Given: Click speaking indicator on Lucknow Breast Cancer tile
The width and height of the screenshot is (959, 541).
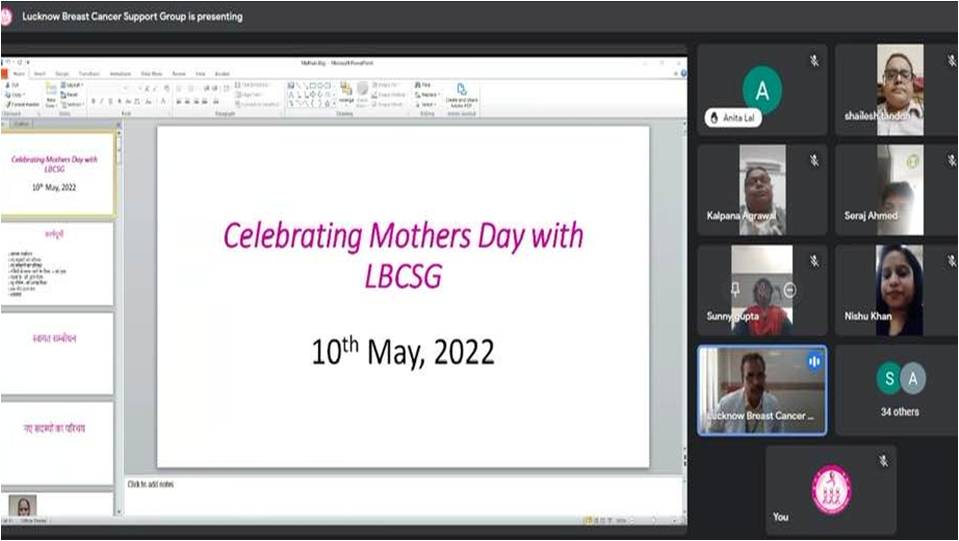Looking at the screenshot, I should 814,361.
